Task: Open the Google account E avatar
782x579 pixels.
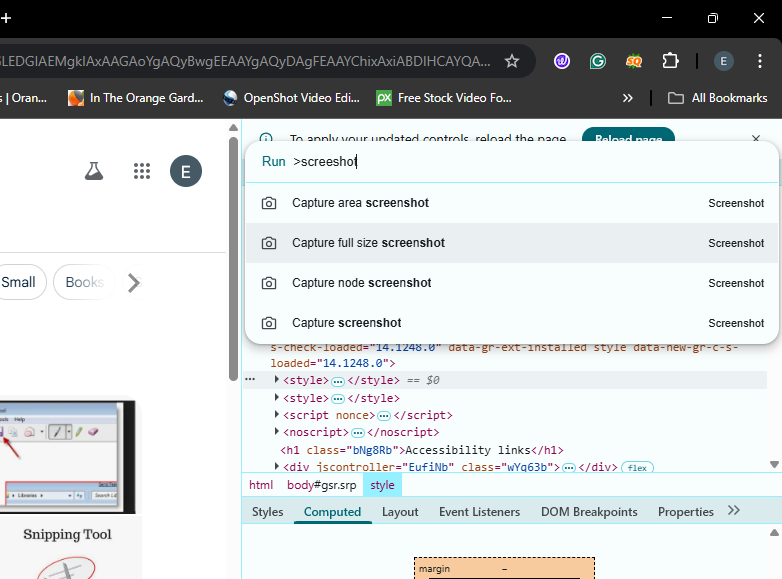Action: coord(186,171)
